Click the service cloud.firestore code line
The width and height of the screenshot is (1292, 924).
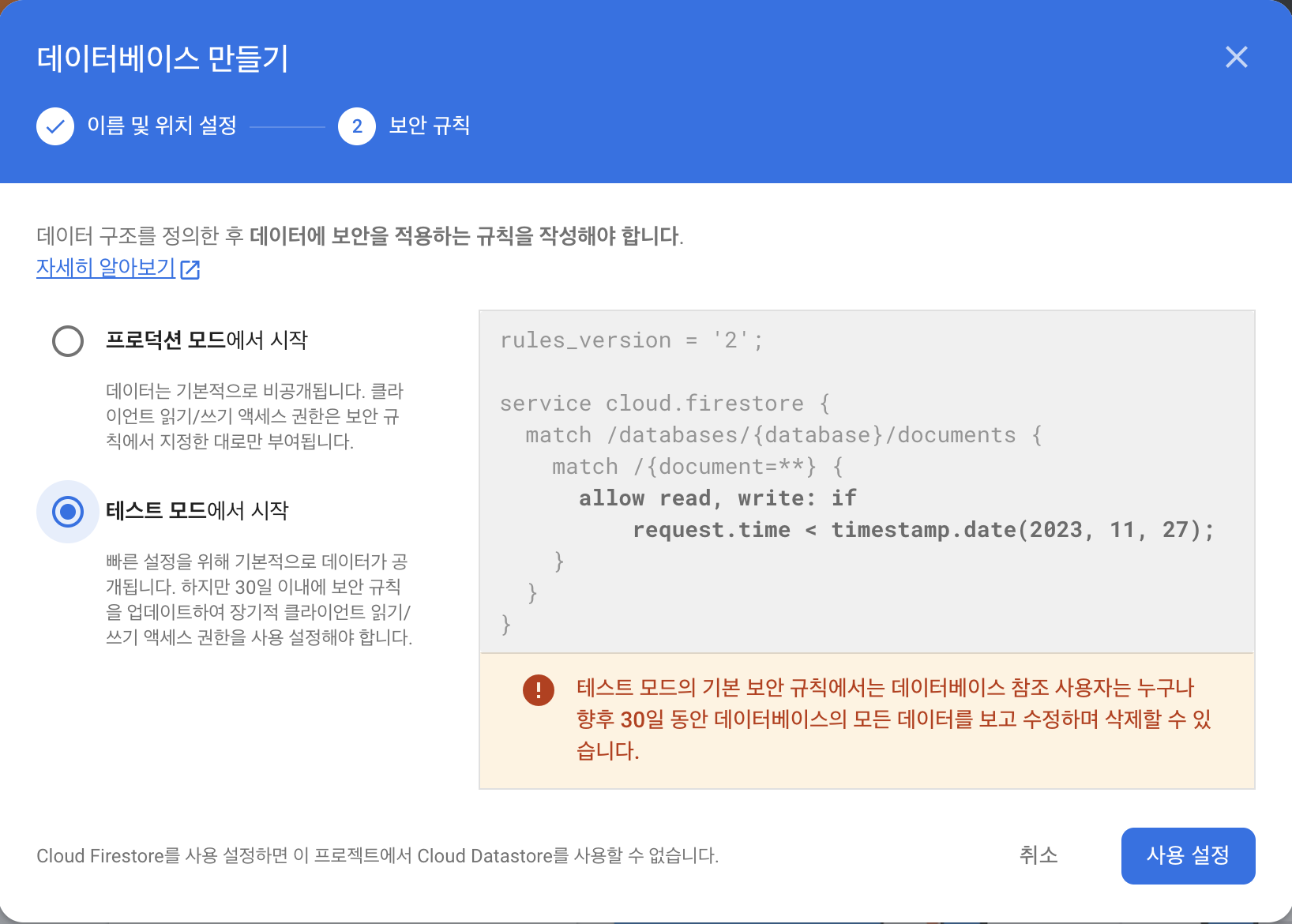coord(665,404)
